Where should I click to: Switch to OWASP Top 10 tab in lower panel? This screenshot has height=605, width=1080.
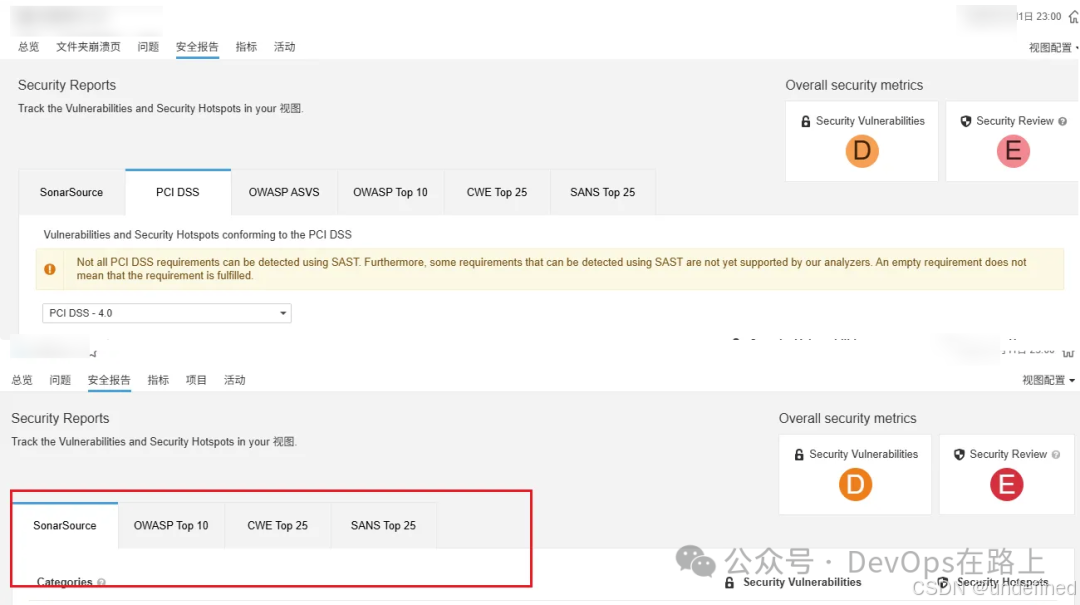click(x=171, y=526)
